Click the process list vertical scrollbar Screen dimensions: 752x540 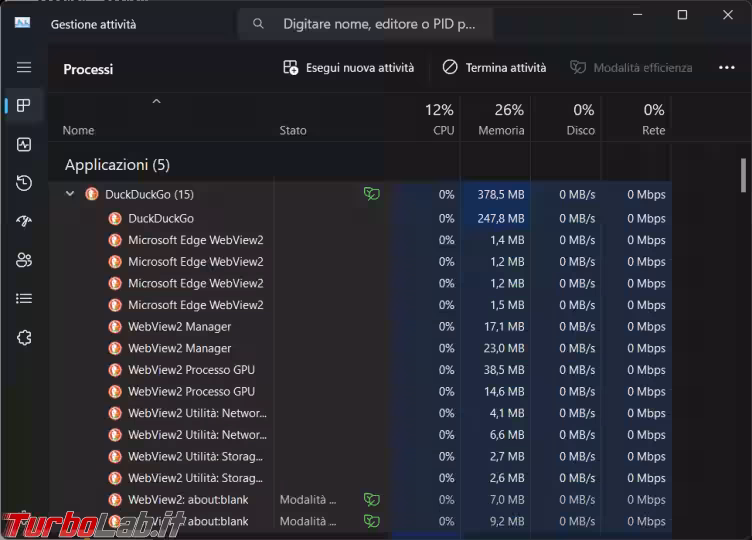[743, 175]
